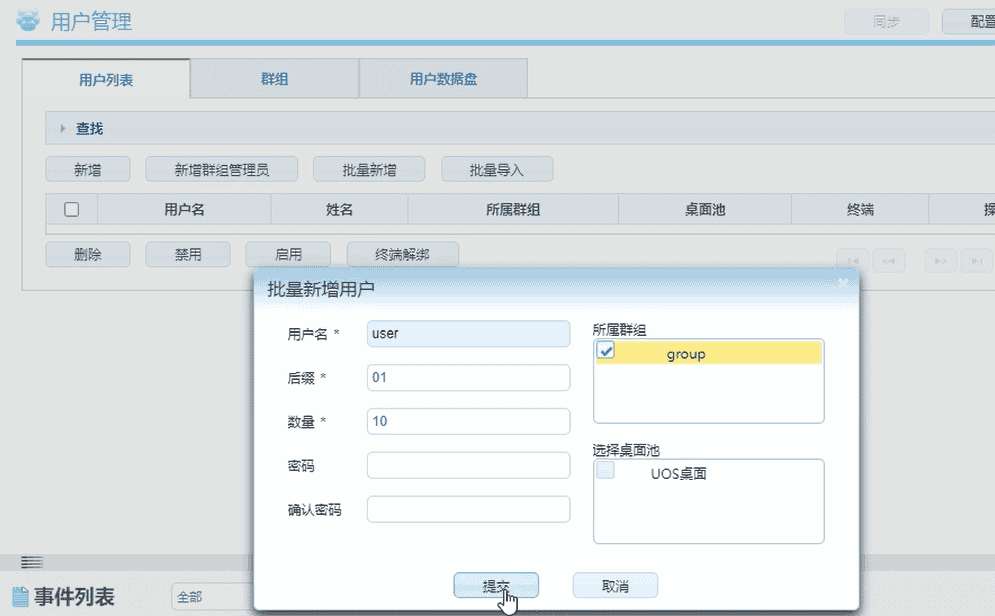Click the next-page pagination icon
Screen dimensions: 995x616
[940, 260]
